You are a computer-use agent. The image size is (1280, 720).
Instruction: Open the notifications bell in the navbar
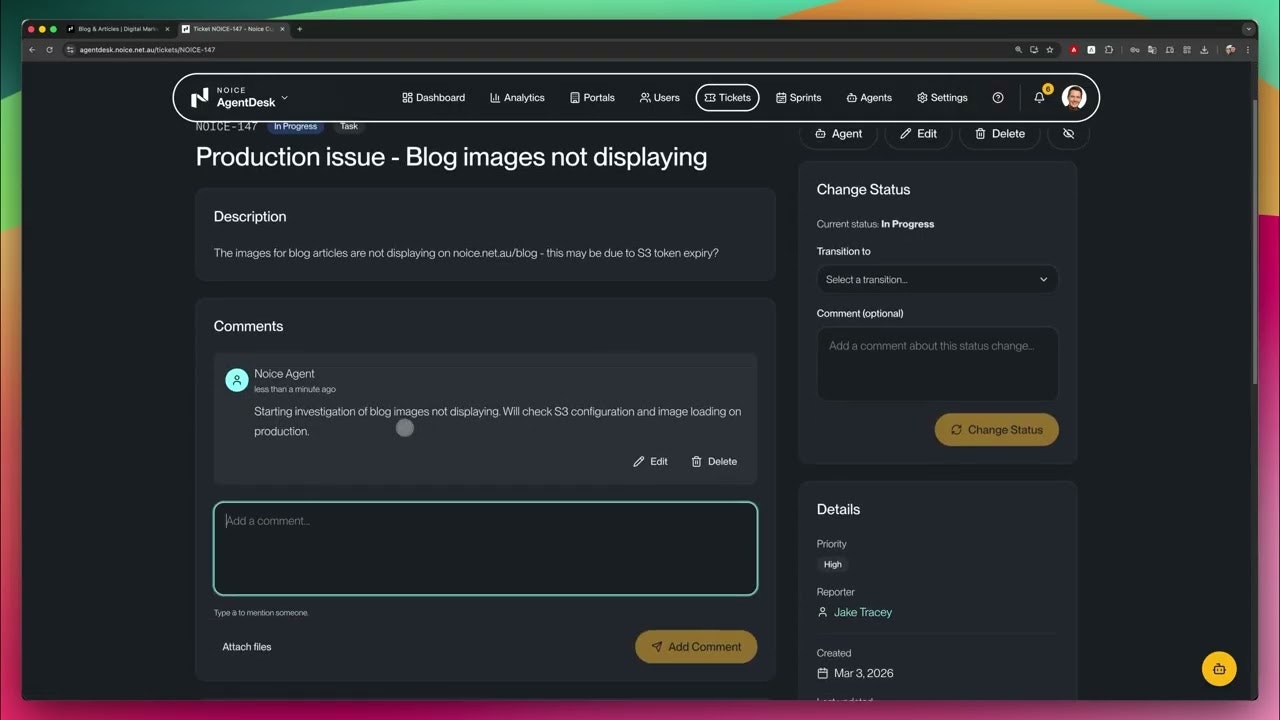1038,97
